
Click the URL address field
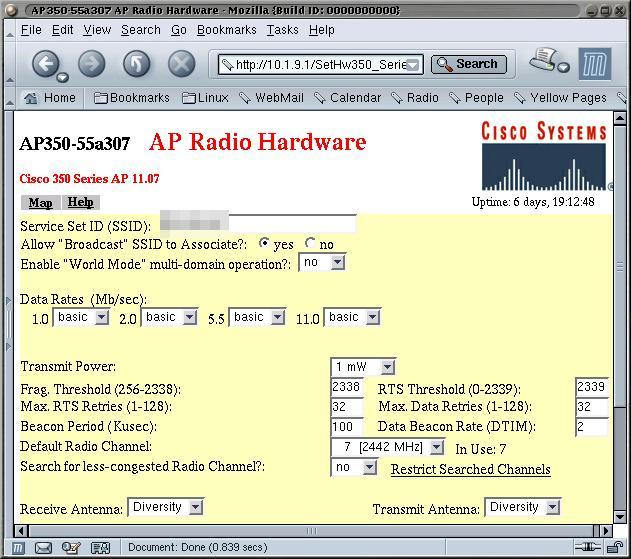[320, 64]
